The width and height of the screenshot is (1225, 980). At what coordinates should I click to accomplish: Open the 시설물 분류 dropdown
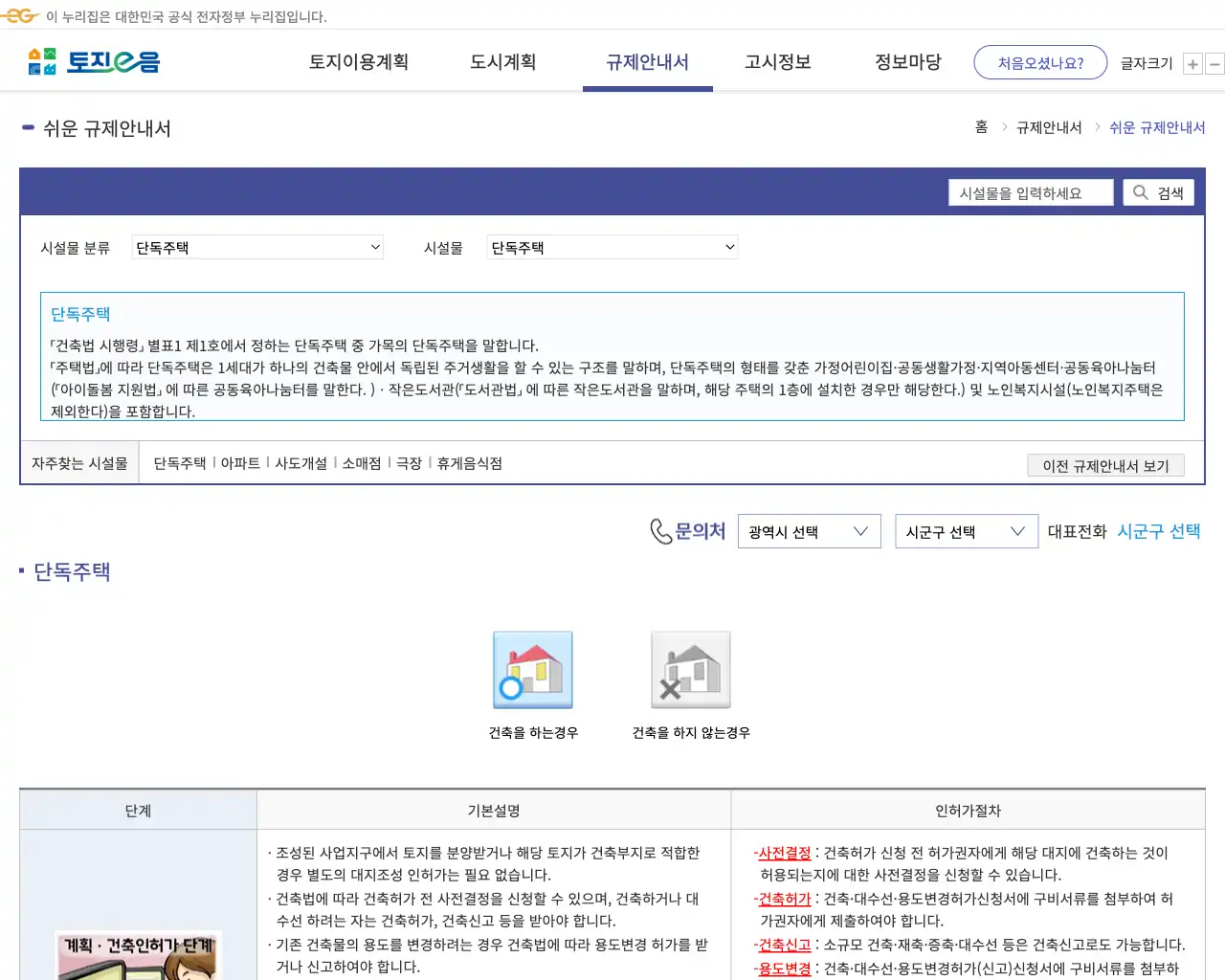pos(256,247)
